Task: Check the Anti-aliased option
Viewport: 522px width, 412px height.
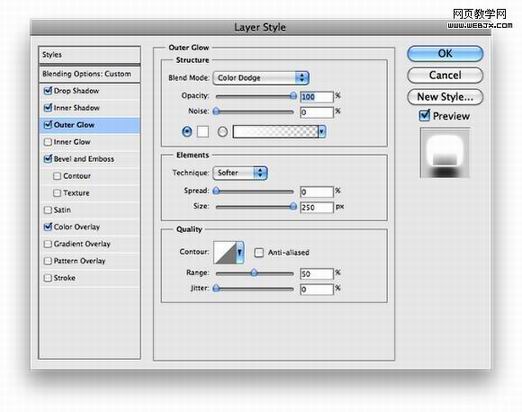Action: [x=259, y=252]
